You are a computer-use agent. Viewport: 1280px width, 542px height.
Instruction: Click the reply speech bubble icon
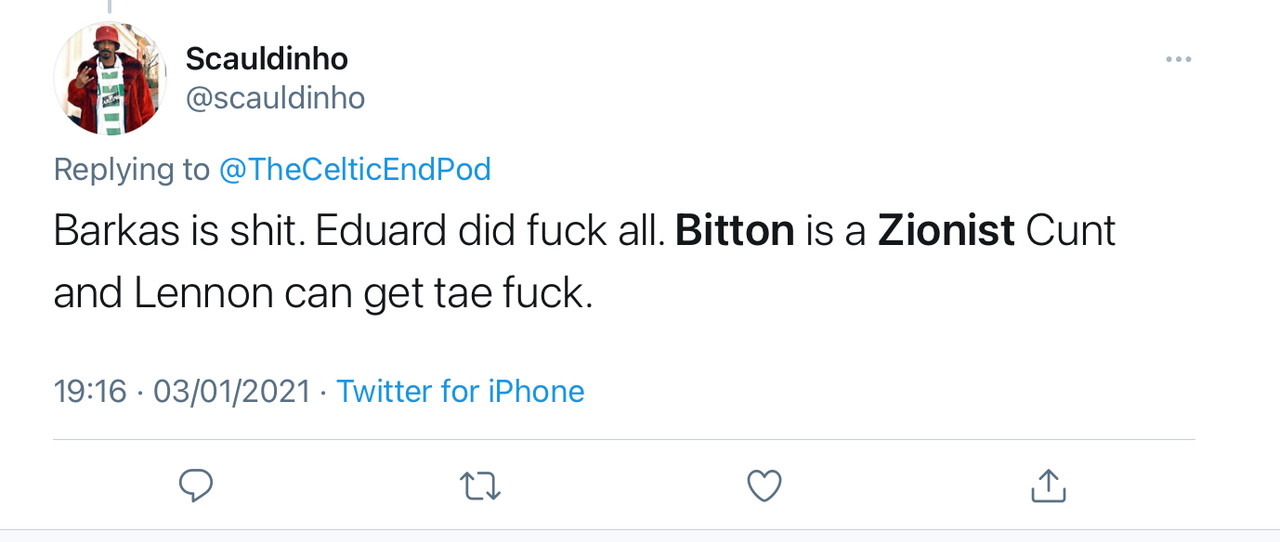[196, 486]
